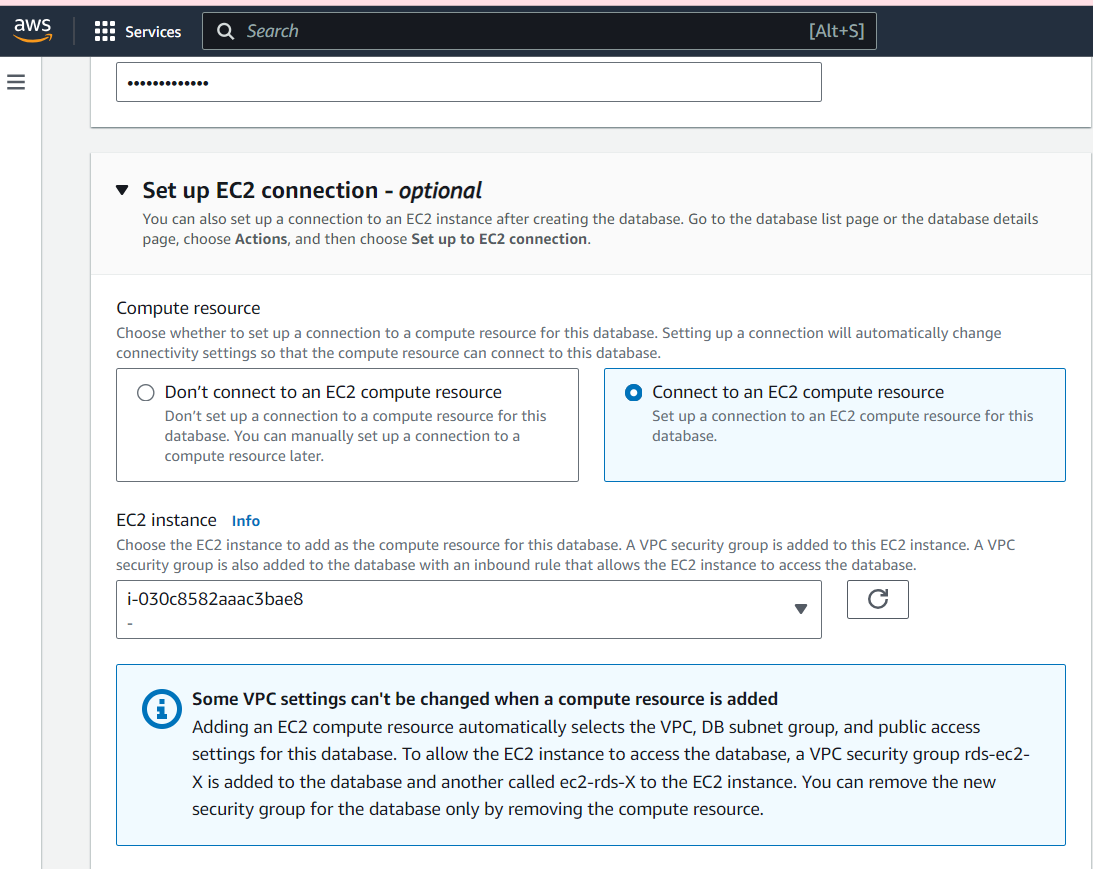Open the Info link beside EC2 instance

[245, 520]
